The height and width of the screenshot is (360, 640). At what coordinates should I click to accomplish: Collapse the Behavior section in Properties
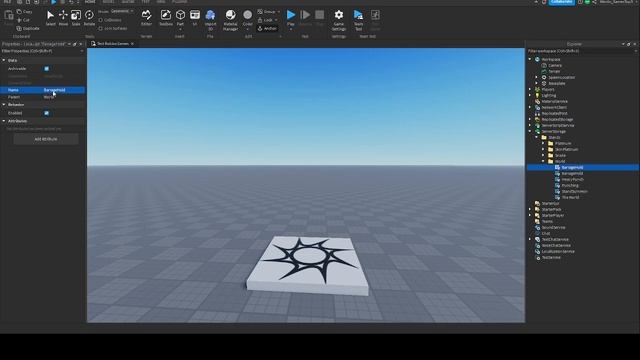tap(4, 105)
